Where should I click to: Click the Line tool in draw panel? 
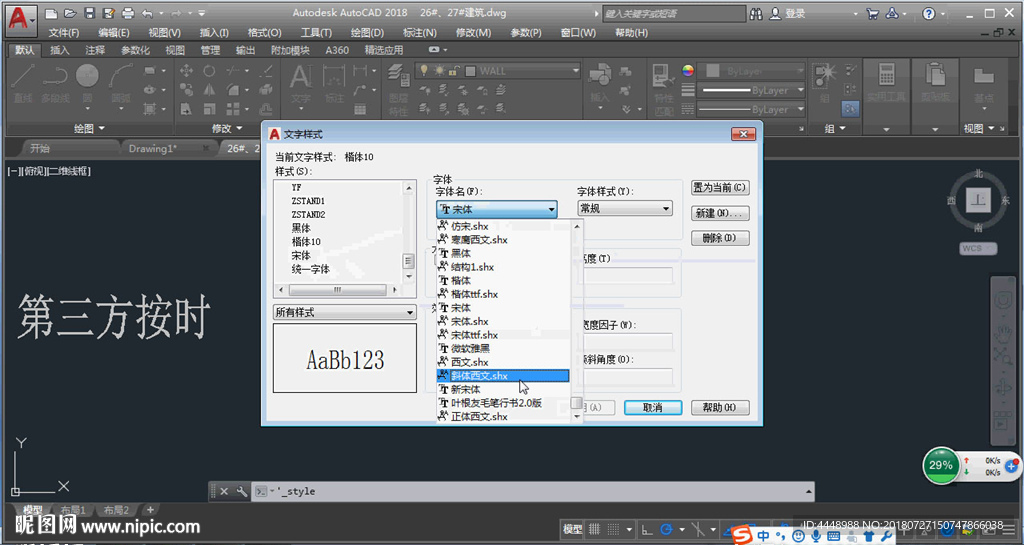click(x=23, y=76)
